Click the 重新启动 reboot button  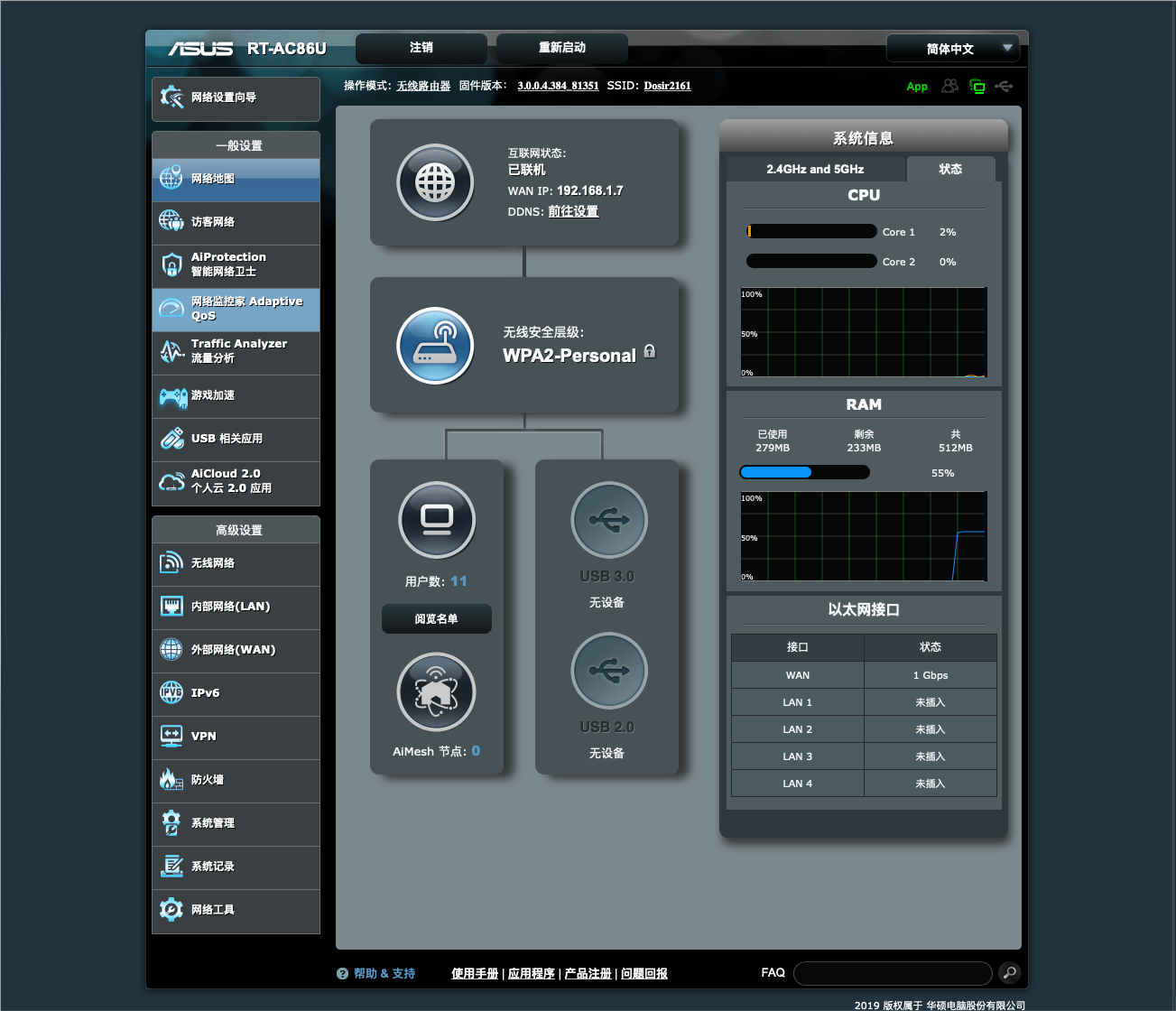click(562, 48)
